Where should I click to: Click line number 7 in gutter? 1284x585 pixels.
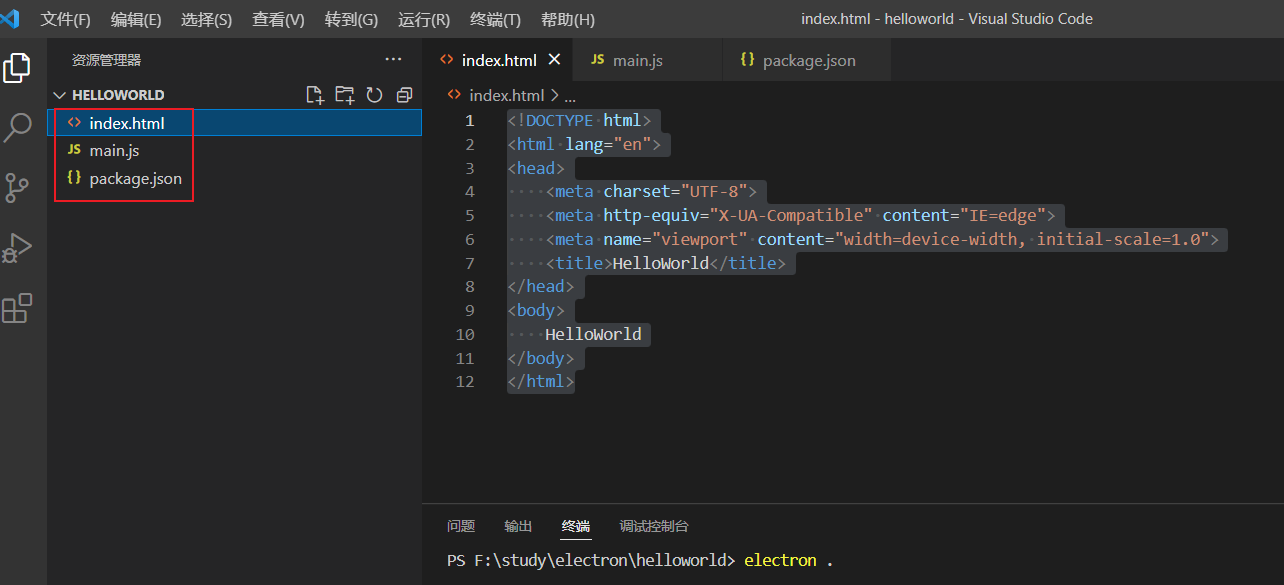pyautogui.click(x=470, y=263)
